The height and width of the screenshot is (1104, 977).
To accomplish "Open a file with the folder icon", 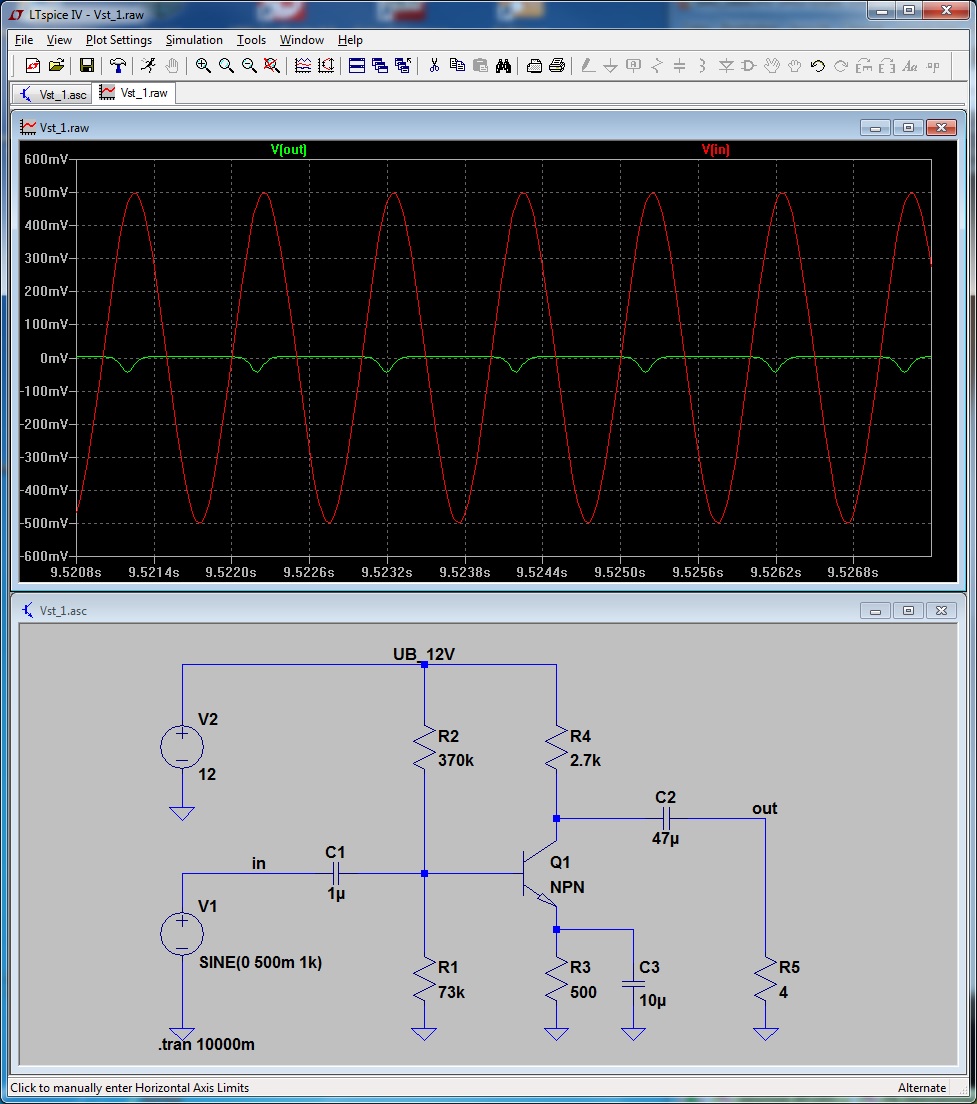I will 56,65.
